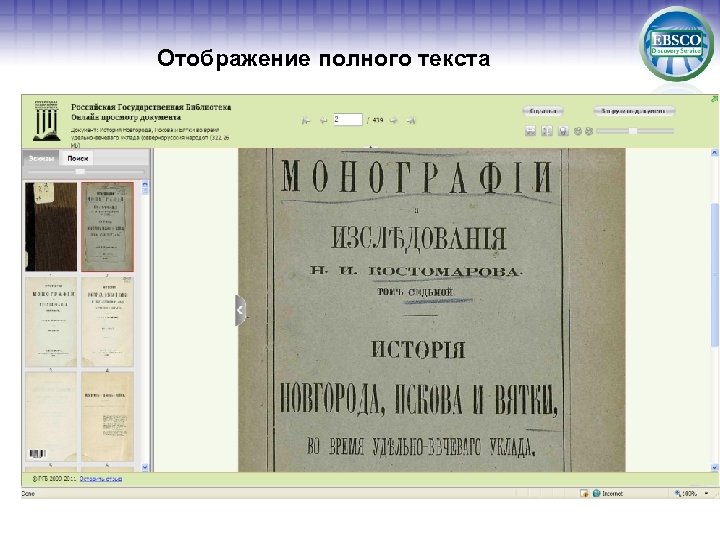Click the zoom level slider handle
The height and width of the screenshot is (540, 720).
point(633,131)
